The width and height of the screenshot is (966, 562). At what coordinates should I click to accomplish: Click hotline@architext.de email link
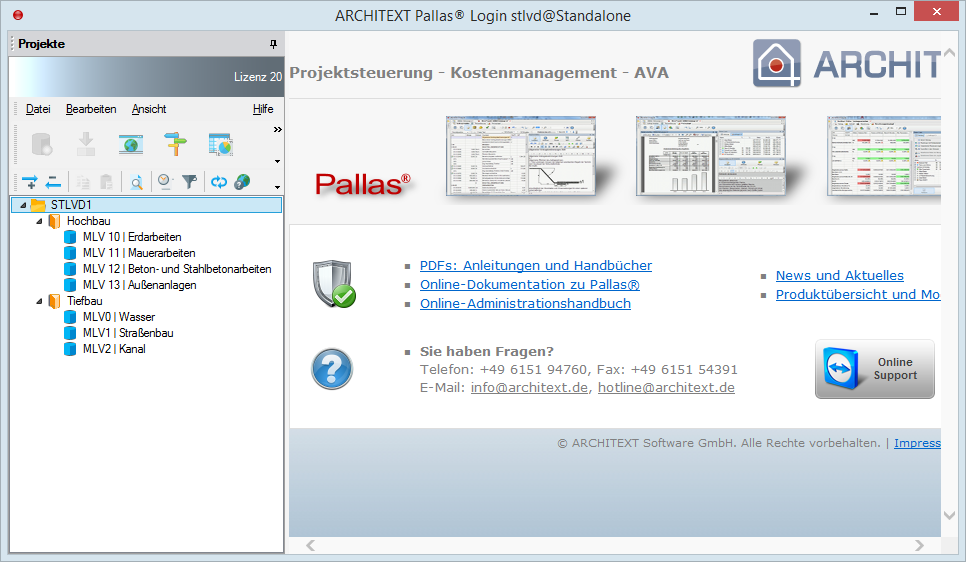click(667, 388)
